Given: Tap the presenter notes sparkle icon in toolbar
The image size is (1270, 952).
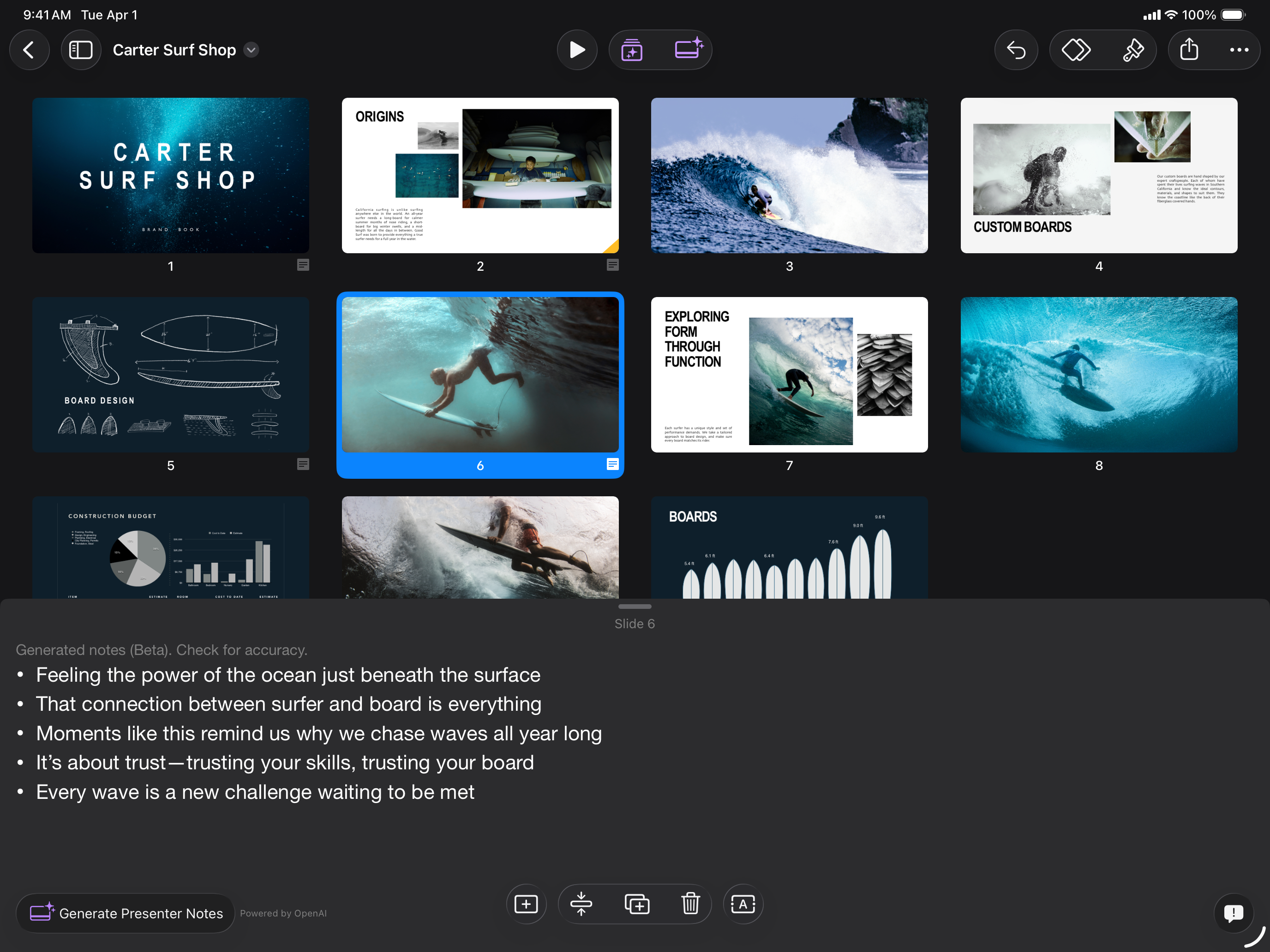Looking at the screenshot, I should pyautogui.click(x=689, y=49).
